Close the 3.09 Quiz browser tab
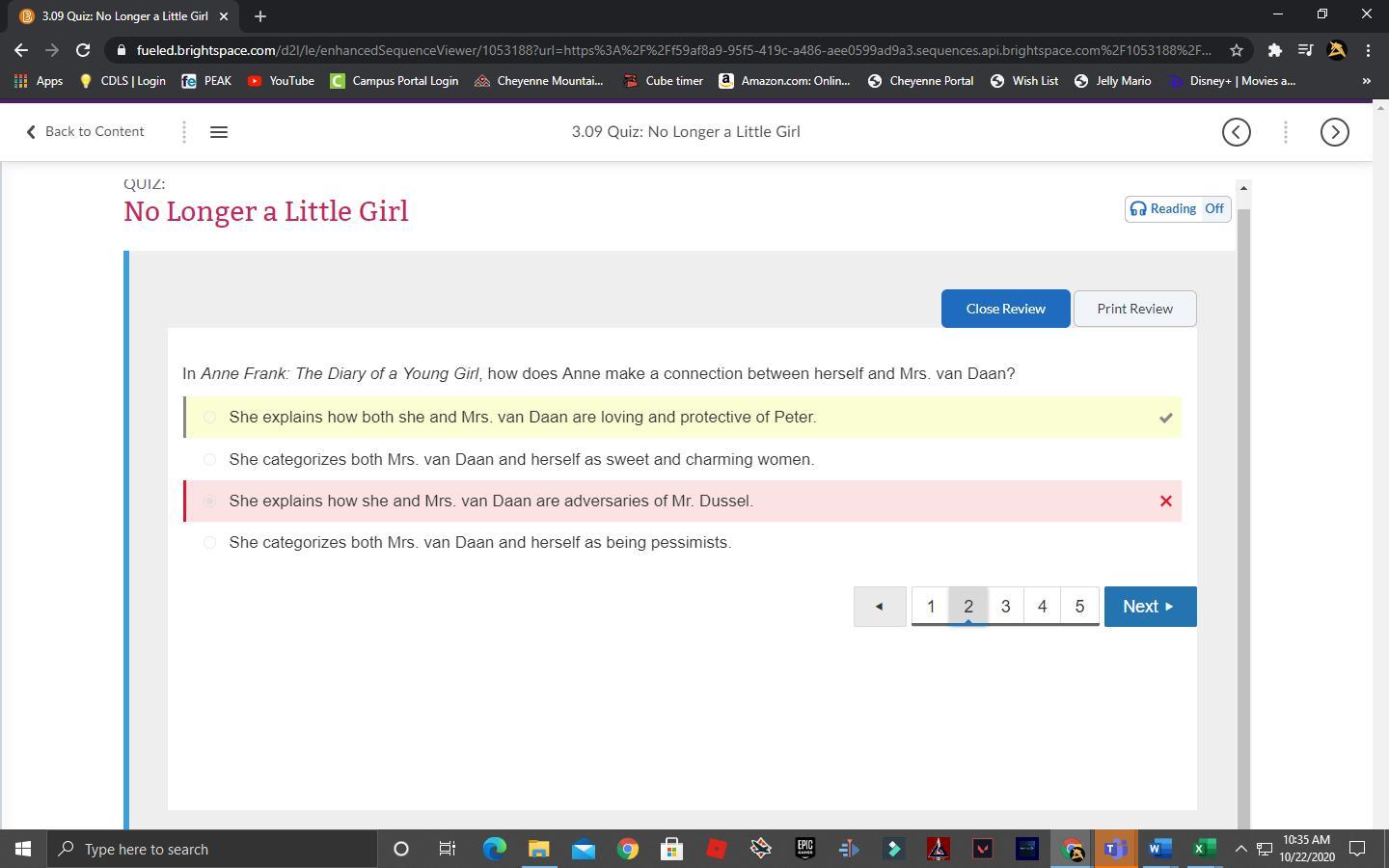 pos(224,16)
